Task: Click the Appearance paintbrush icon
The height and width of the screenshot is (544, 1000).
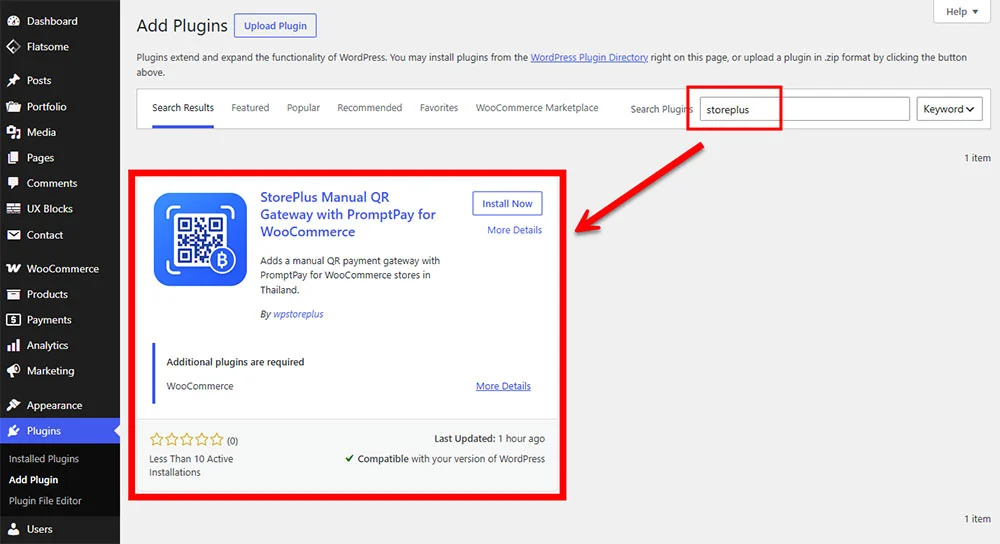Action: (13, 405)
